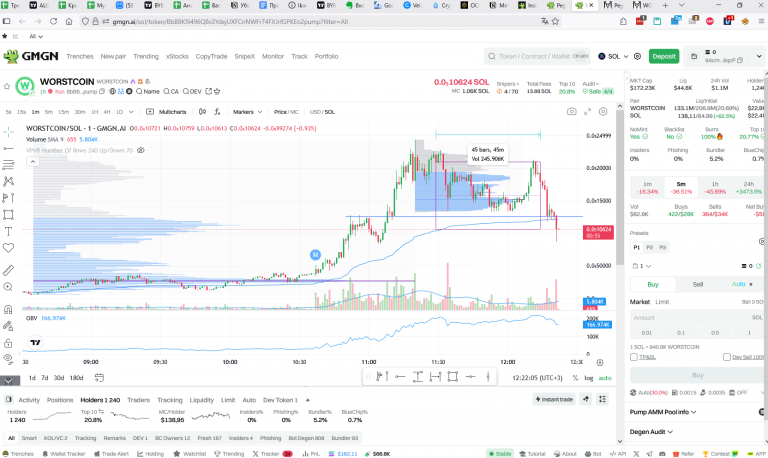Open the wallet count dropdown showing 1
This screenshot has width=768, height=458.
click(642, 266)
